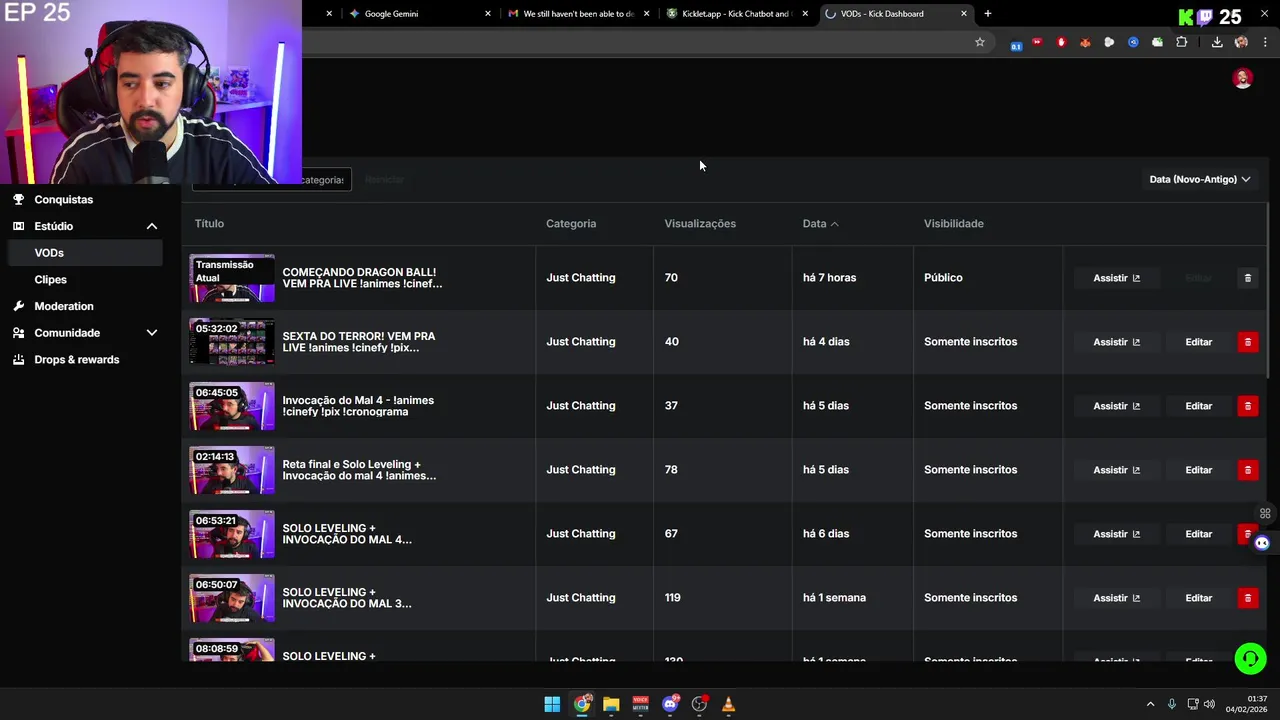Open the browser Extensions puzzle icon
1280x720 pixels.
click(x=1181, y=42)
